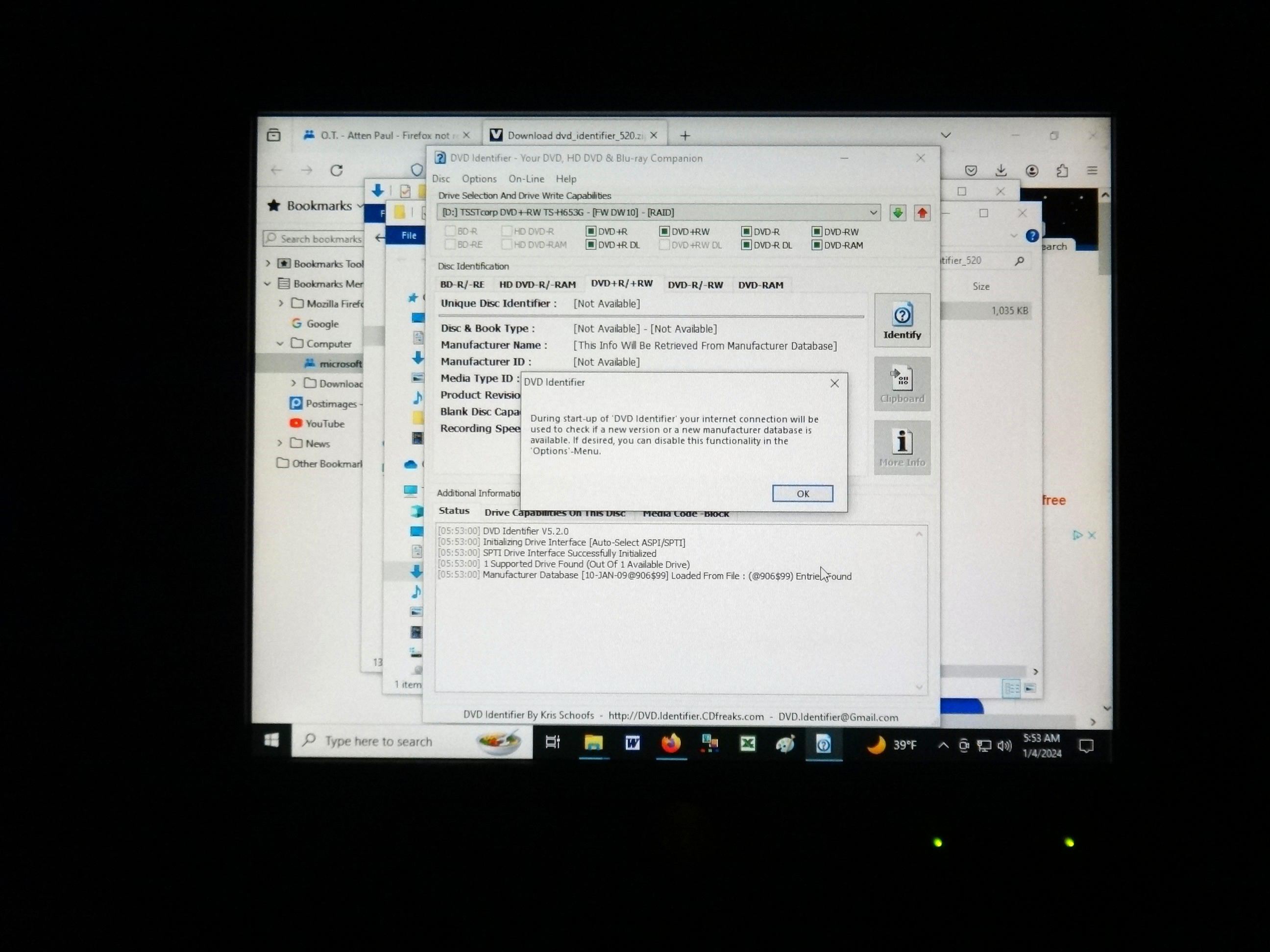1270x952 pixels.
Task: Click the red up-arrow drive button
Action: click(922, 213)
